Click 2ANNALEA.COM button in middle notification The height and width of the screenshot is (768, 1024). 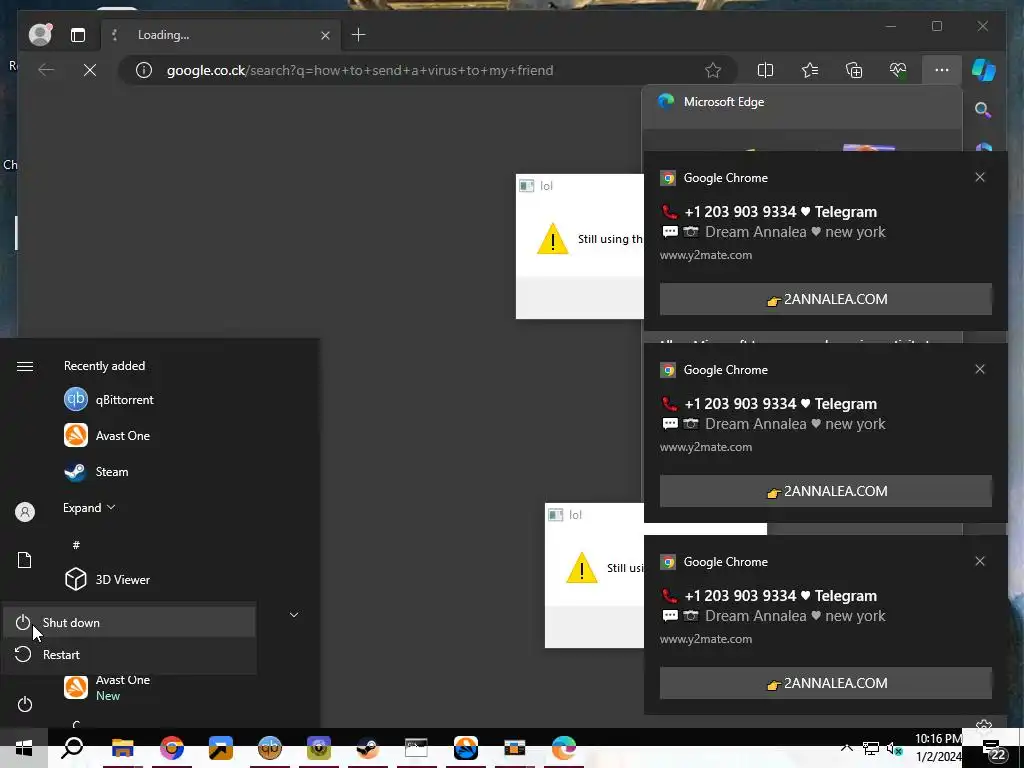click(x=825, y=491)
